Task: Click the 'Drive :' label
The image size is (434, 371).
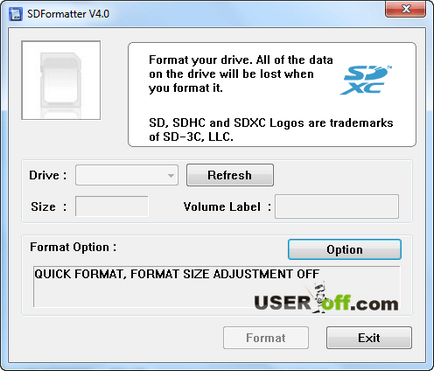Action: (x=48, y=175)
